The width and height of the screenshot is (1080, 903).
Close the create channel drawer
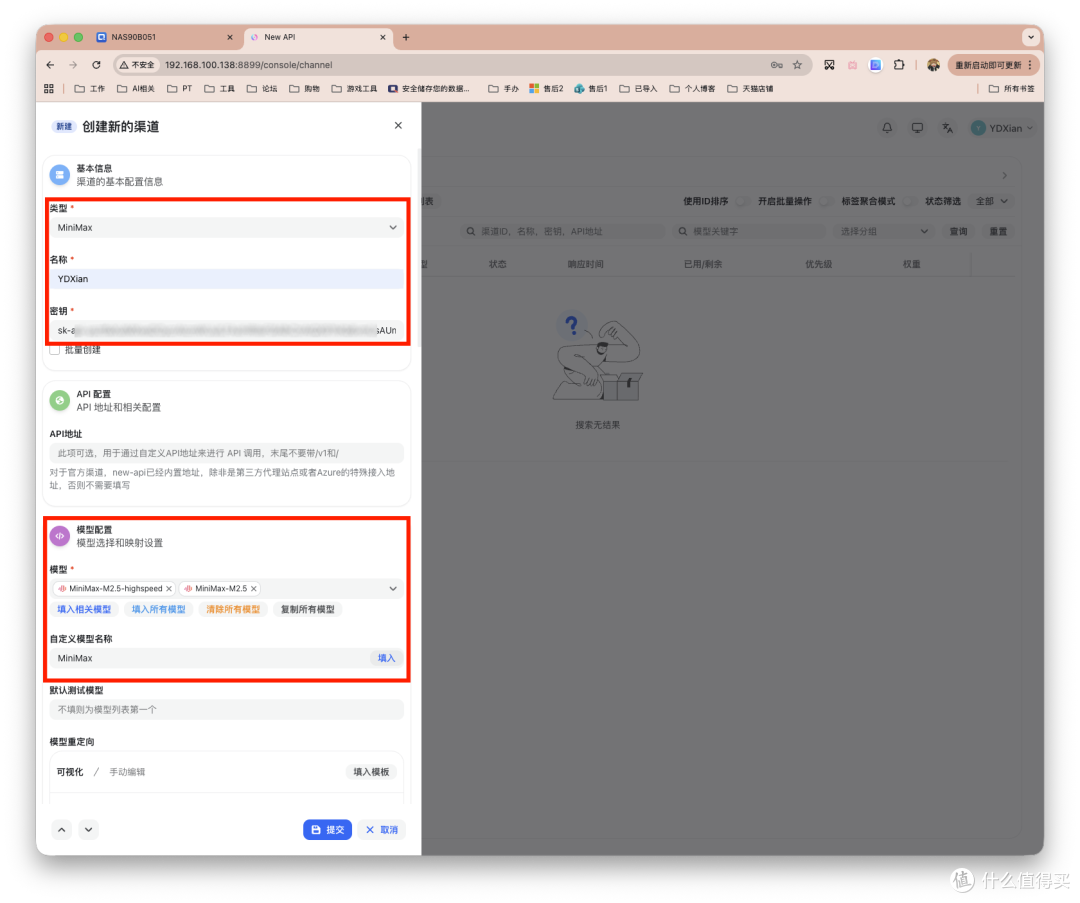(x=398, y=125)
